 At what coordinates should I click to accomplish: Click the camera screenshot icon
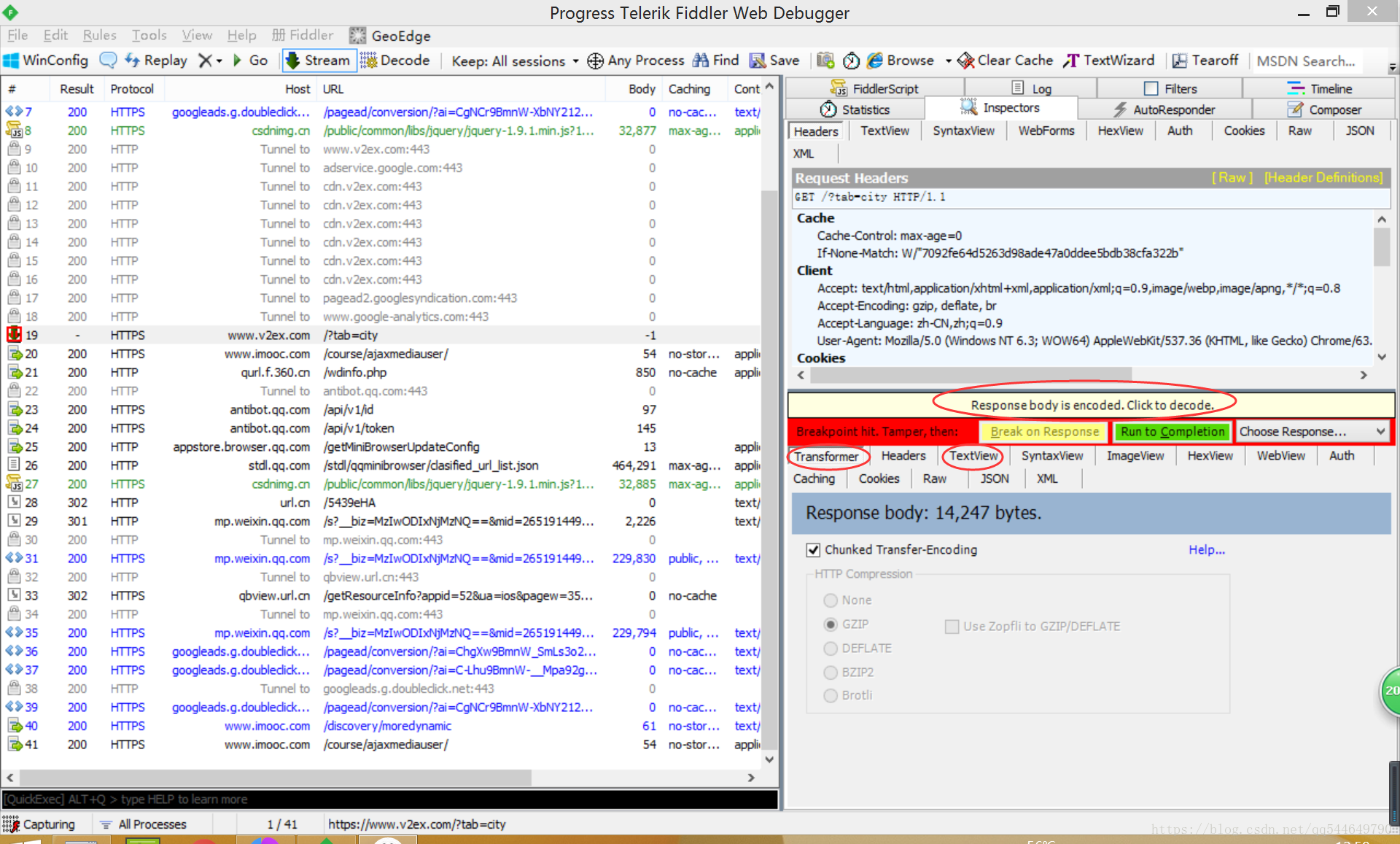pos(825,61)
